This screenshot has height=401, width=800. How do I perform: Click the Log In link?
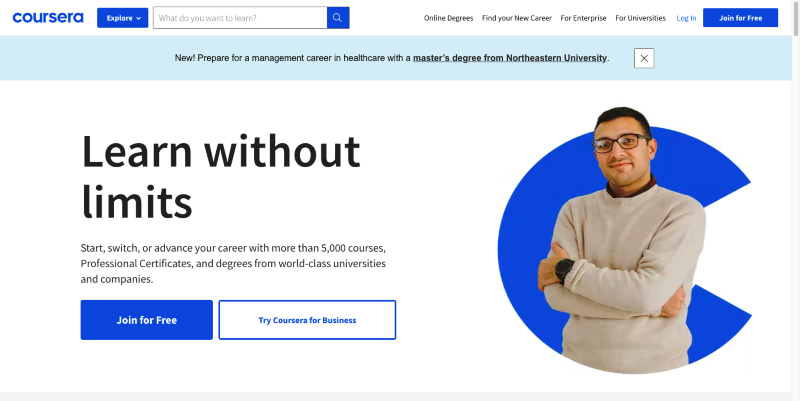pyautogui.click(x=686, y=18)
